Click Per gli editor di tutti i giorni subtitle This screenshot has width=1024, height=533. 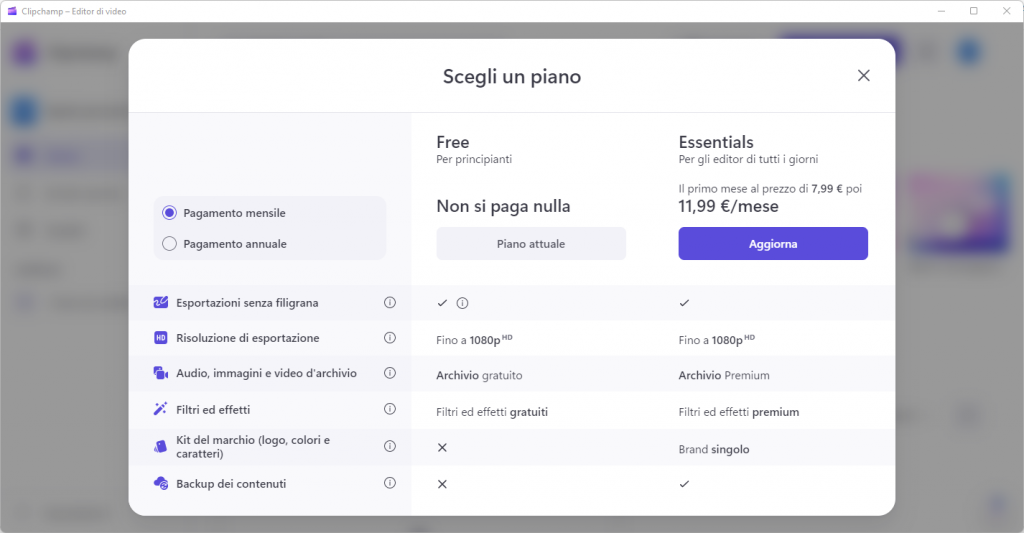tap(748, 159)
